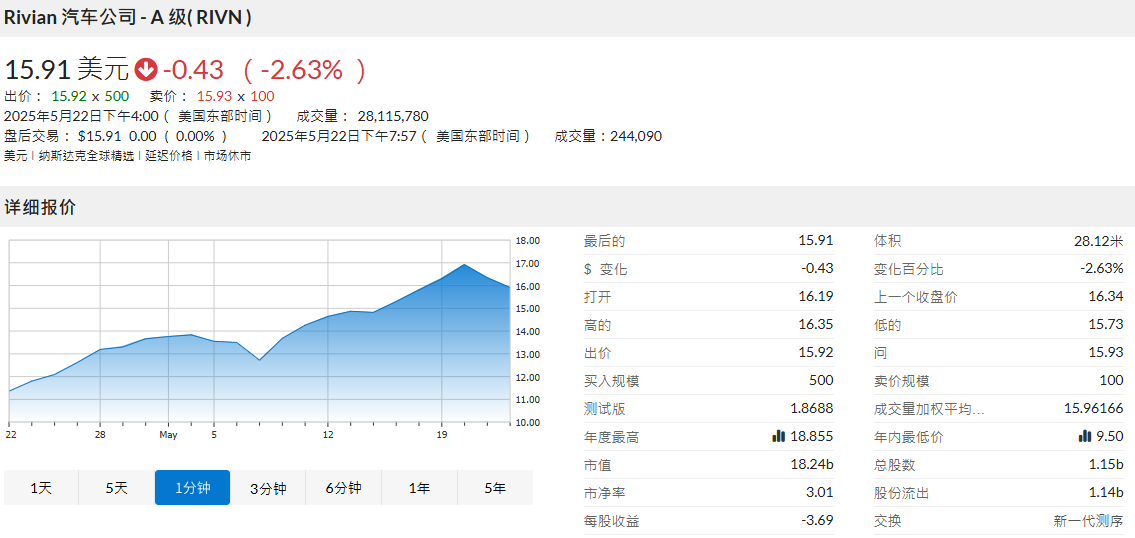Click the 年内最低价 label
The width and height of the screenshot is (1135, 538).
click(x=908, y=437)
